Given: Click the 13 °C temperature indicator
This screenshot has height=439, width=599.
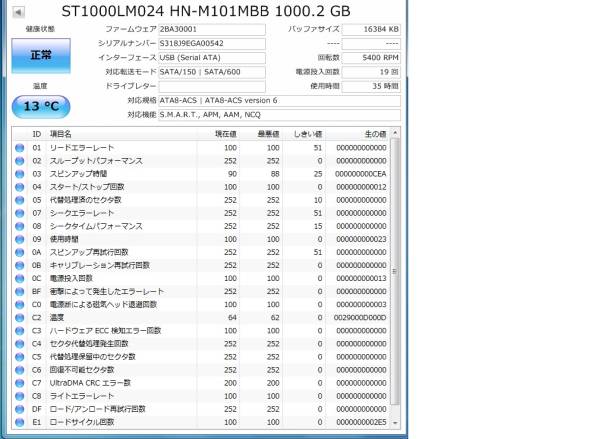Looking at the screenshot, I should [x=41, y=107].
